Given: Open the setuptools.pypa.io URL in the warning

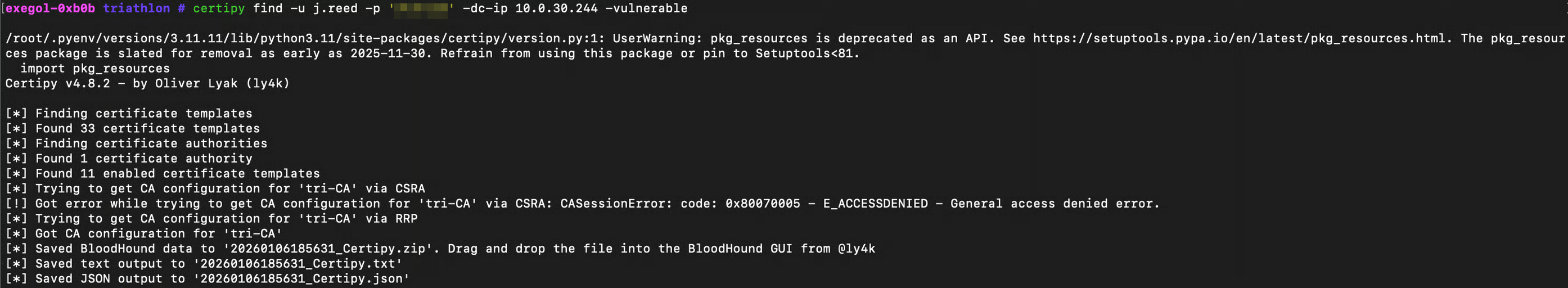Looking at the screenshot, I should pyautogui.click(x=1238, y=38).
